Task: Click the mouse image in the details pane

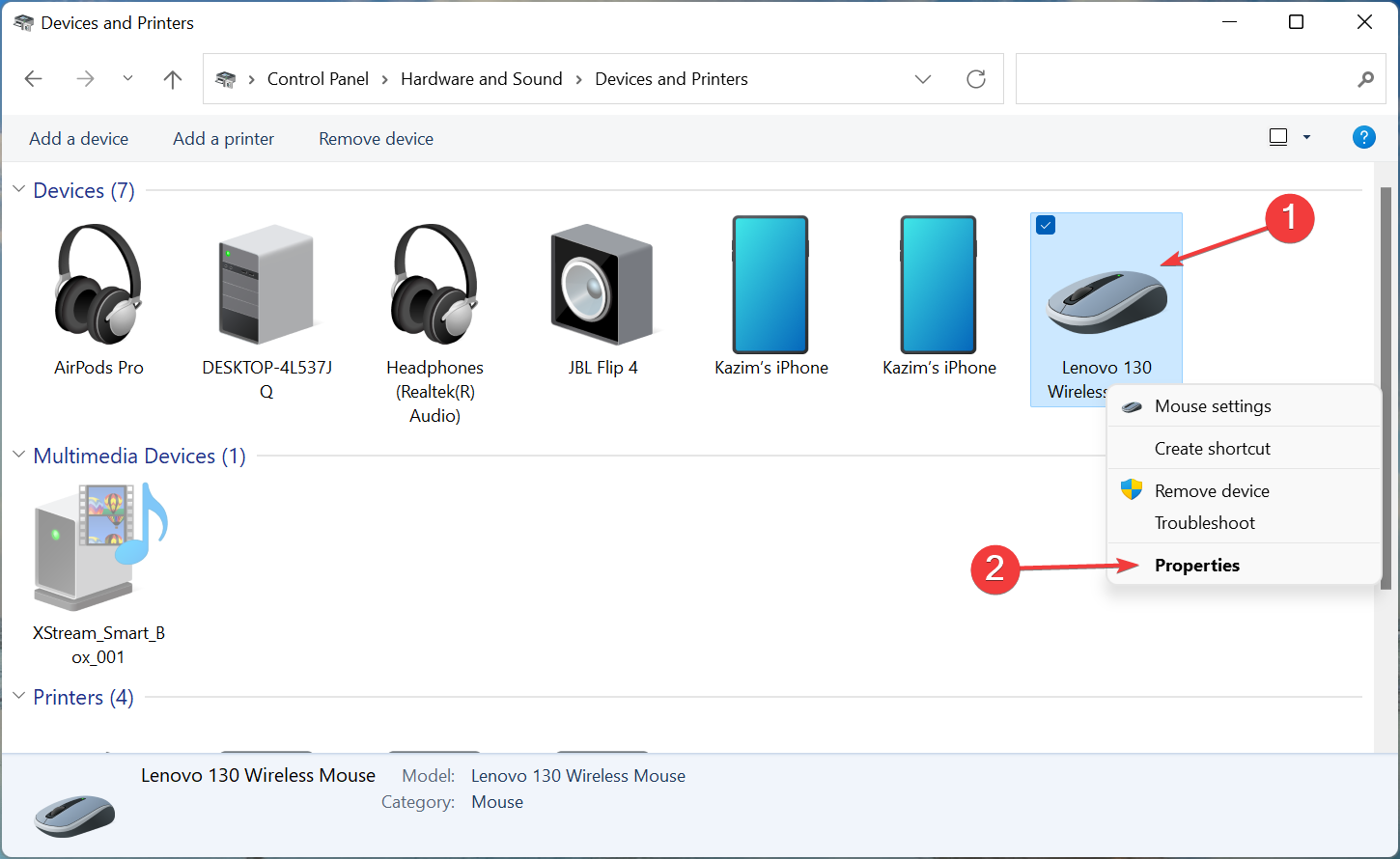Action: [x=74, y=815]
